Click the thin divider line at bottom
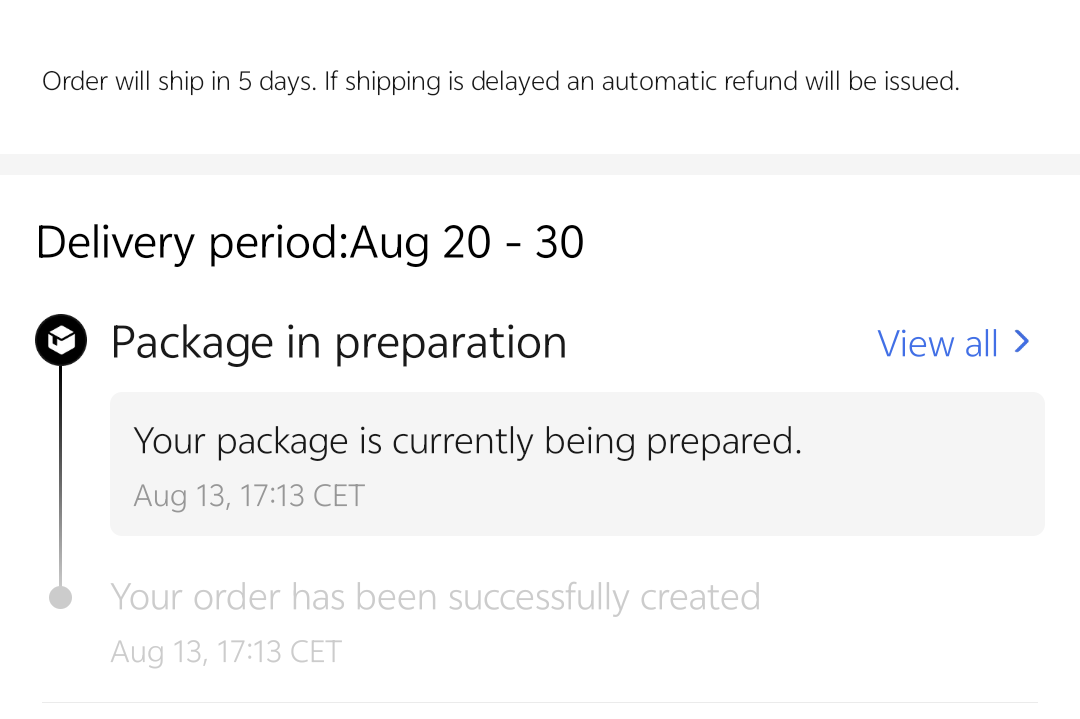Screen dimensions: 1080x719 pyautogui.click(x=540, y=702)
